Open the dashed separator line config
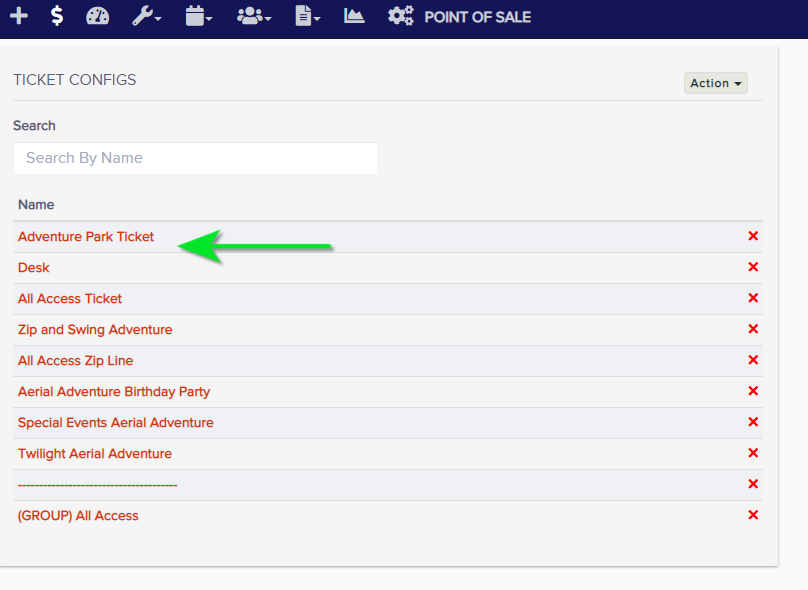Image resolution: width=808 pixels, height=590 pixels. pos(97,485)
